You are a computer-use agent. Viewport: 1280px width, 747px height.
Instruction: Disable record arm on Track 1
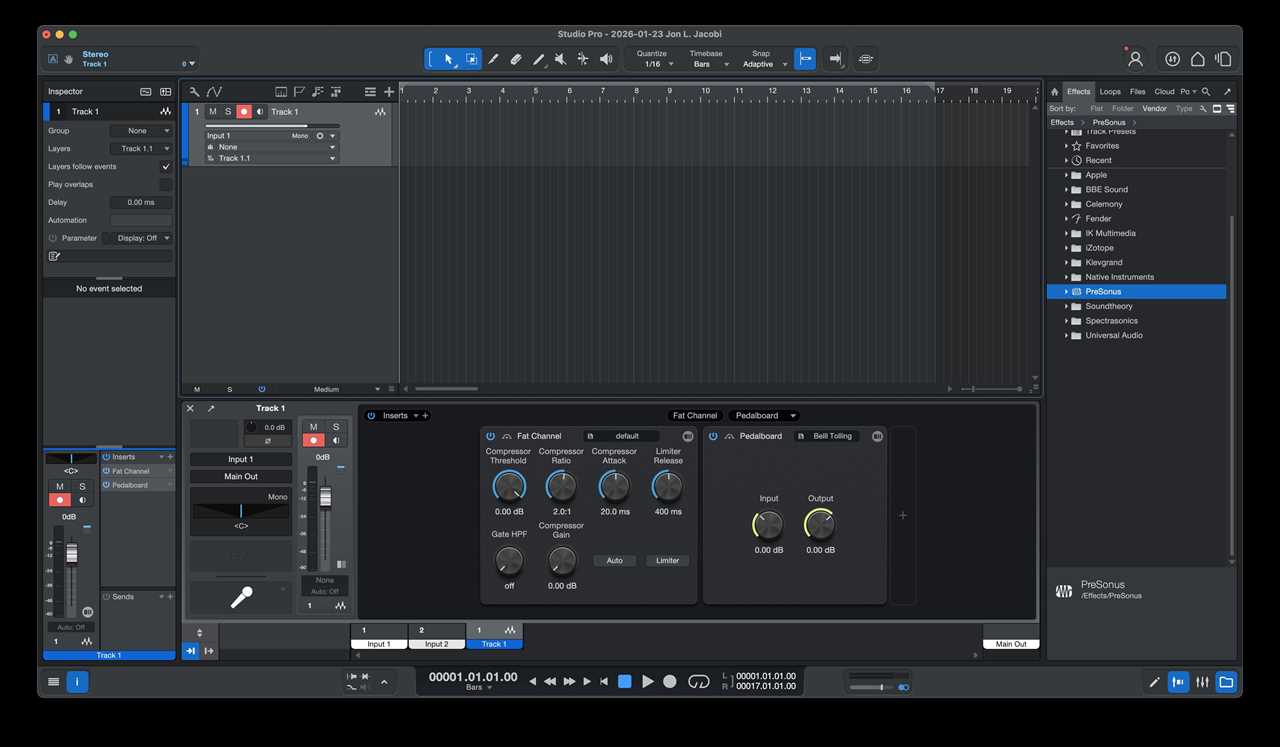tap(243, 111)
